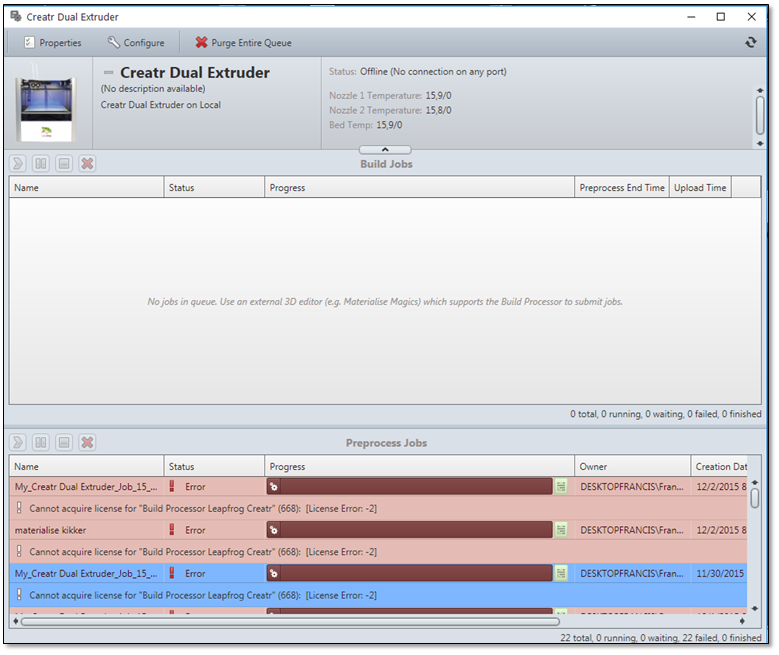
Task: Collapse the printer info panel chevron
Action: pos(385,150)
